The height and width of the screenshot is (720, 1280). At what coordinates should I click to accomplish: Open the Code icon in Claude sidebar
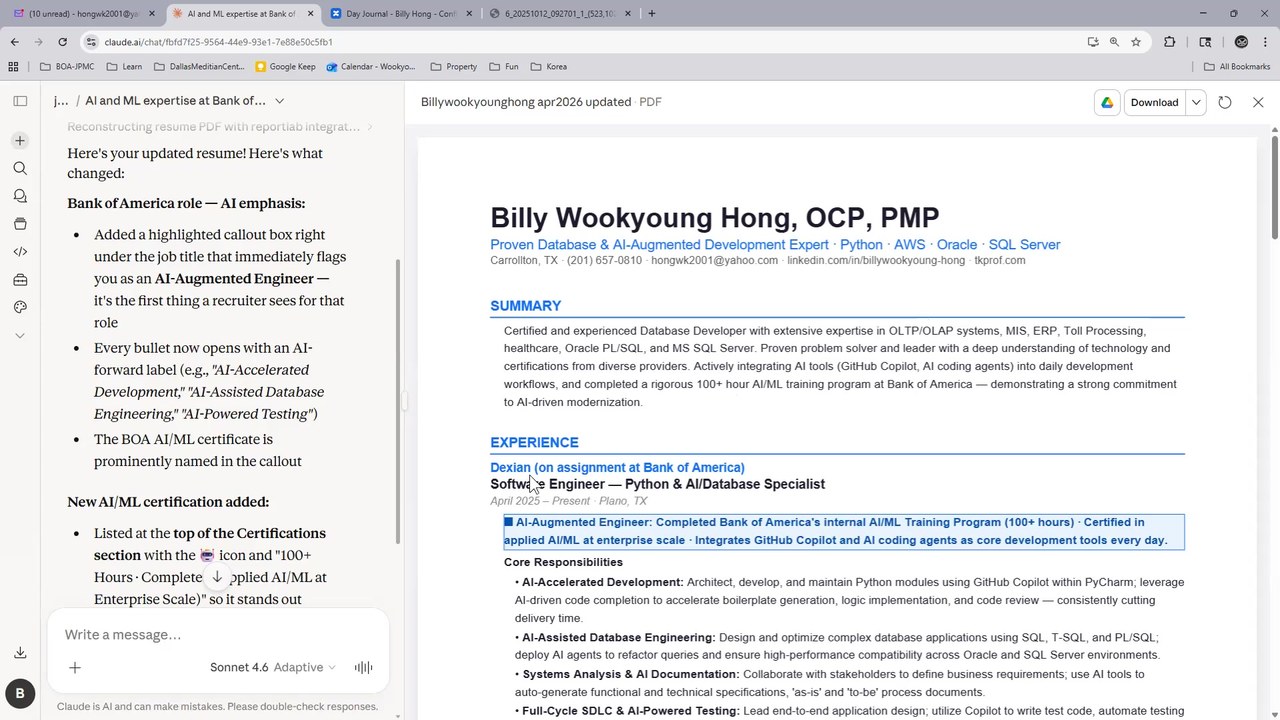20,252
